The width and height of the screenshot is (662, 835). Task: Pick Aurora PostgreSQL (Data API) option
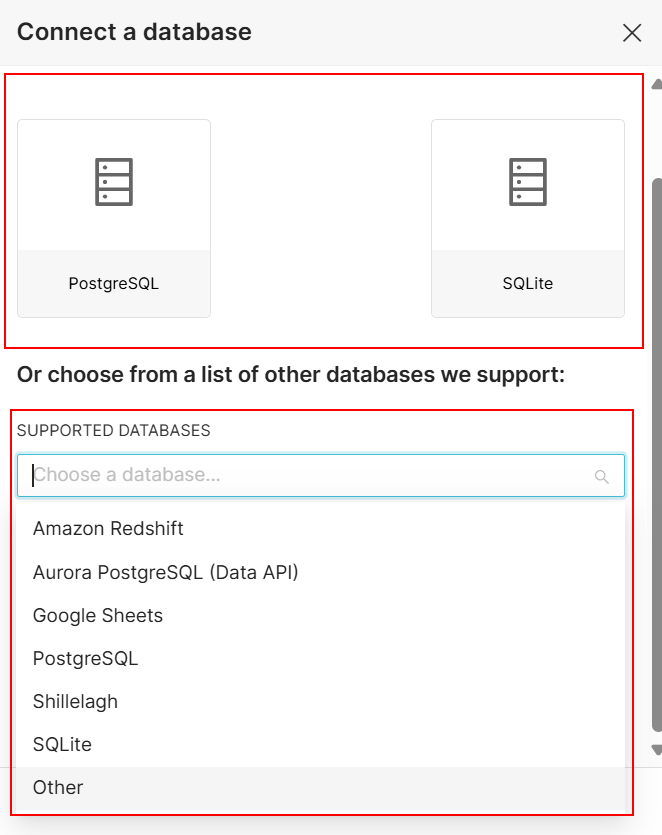[x=165, y=572]
